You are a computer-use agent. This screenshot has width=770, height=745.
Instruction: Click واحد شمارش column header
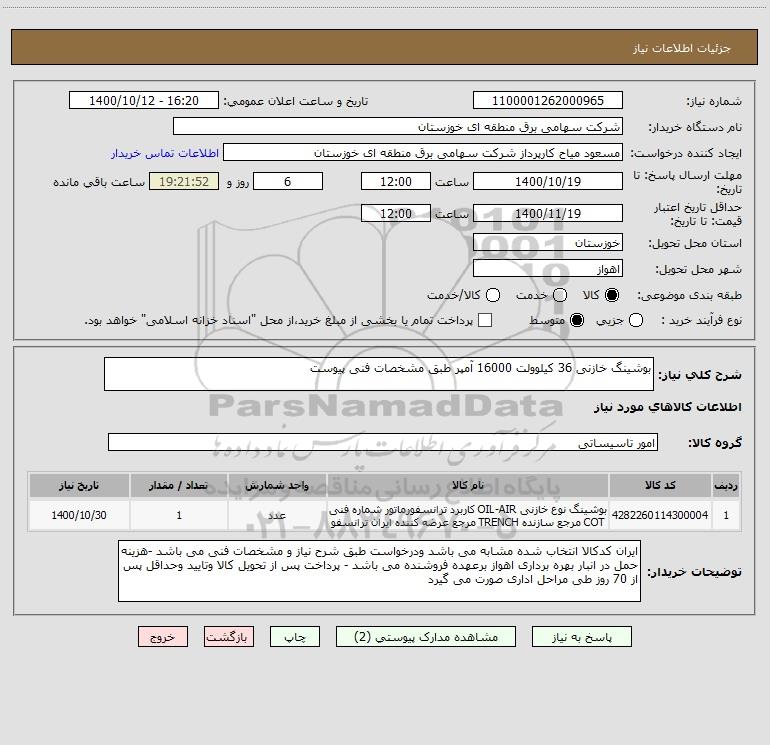pyautogui.click(x=277, y=485)
